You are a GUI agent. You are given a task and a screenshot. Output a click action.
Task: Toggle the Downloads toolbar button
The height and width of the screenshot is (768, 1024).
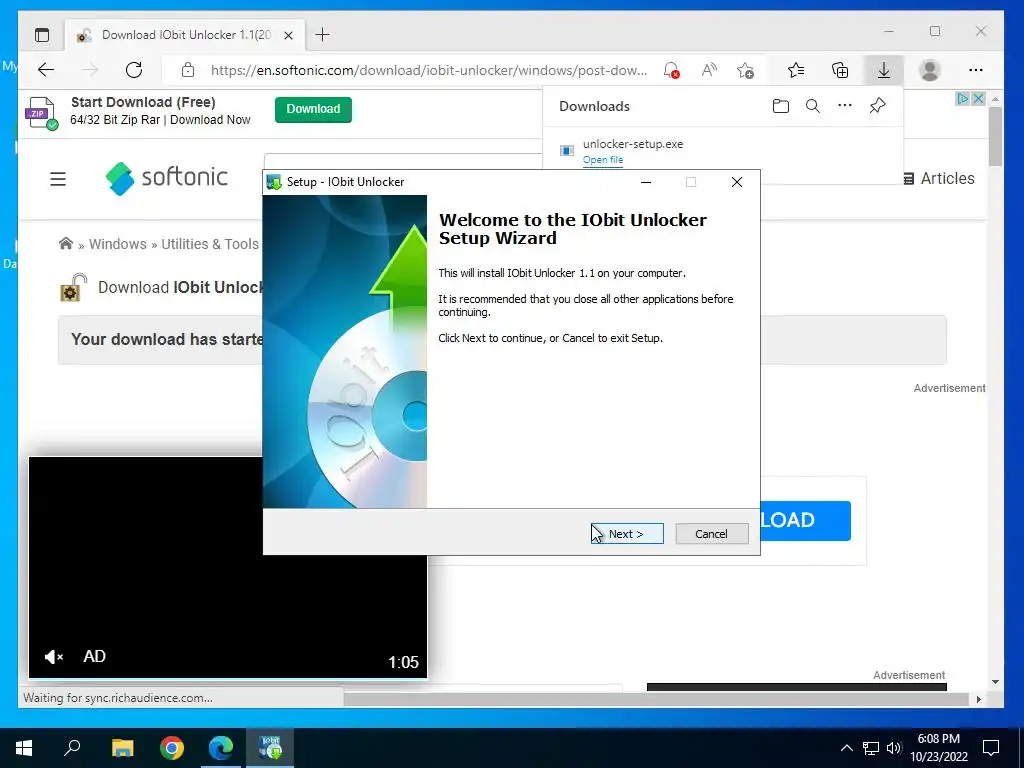click(x=884, y=70)
